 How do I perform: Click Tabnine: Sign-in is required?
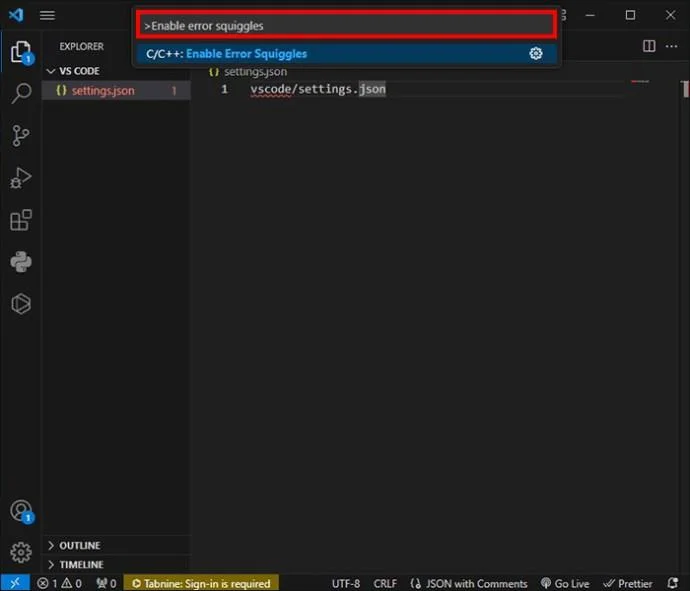(x=201, y=584)
